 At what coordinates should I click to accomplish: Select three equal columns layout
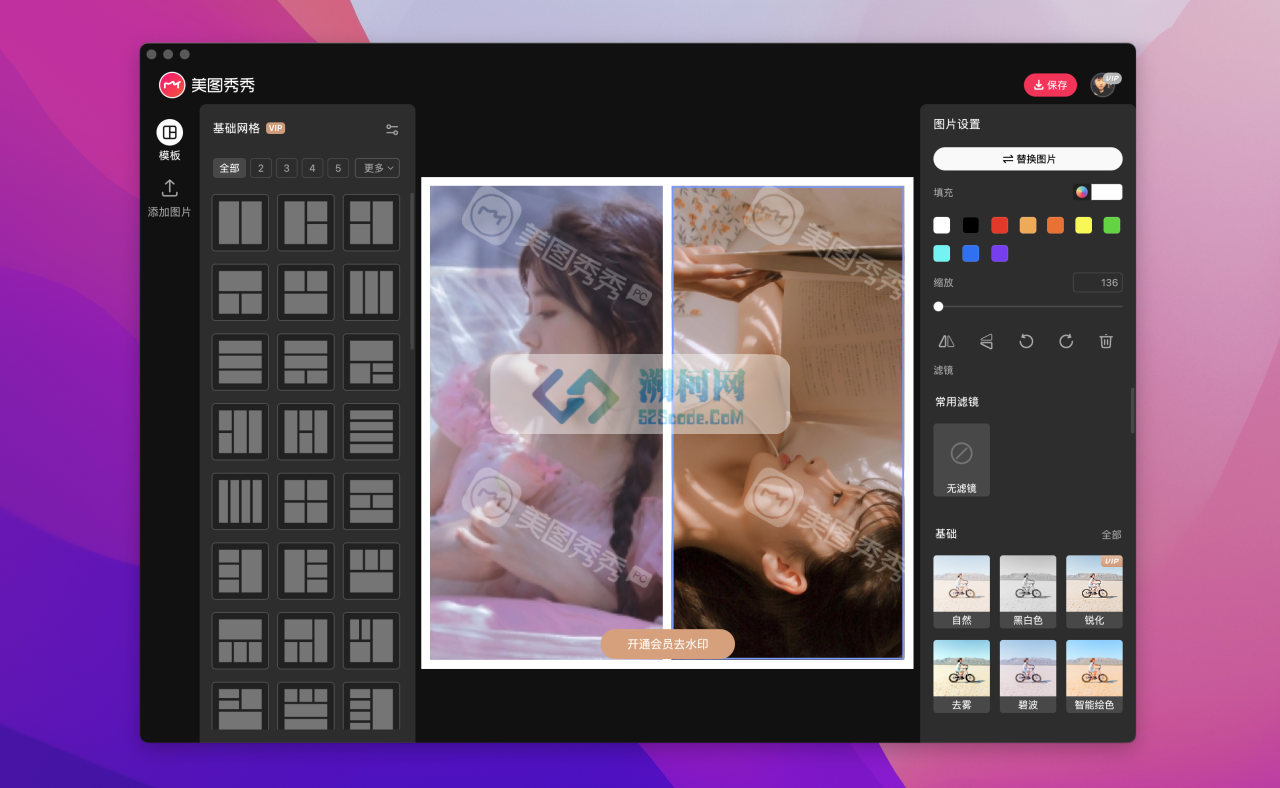[x=371, y=292]
